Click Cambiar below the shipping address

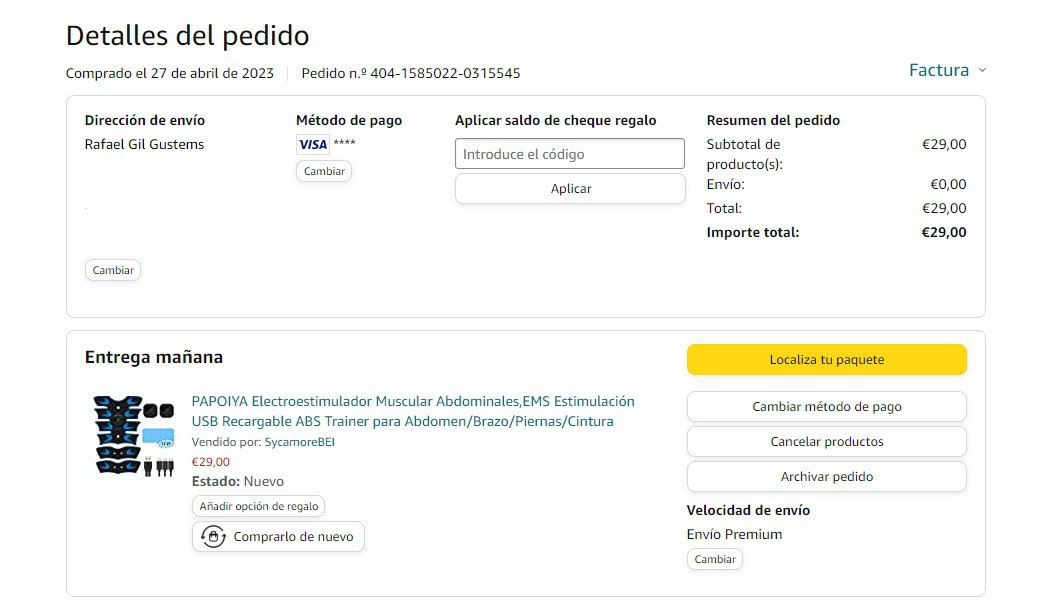(x=113, y=270)
